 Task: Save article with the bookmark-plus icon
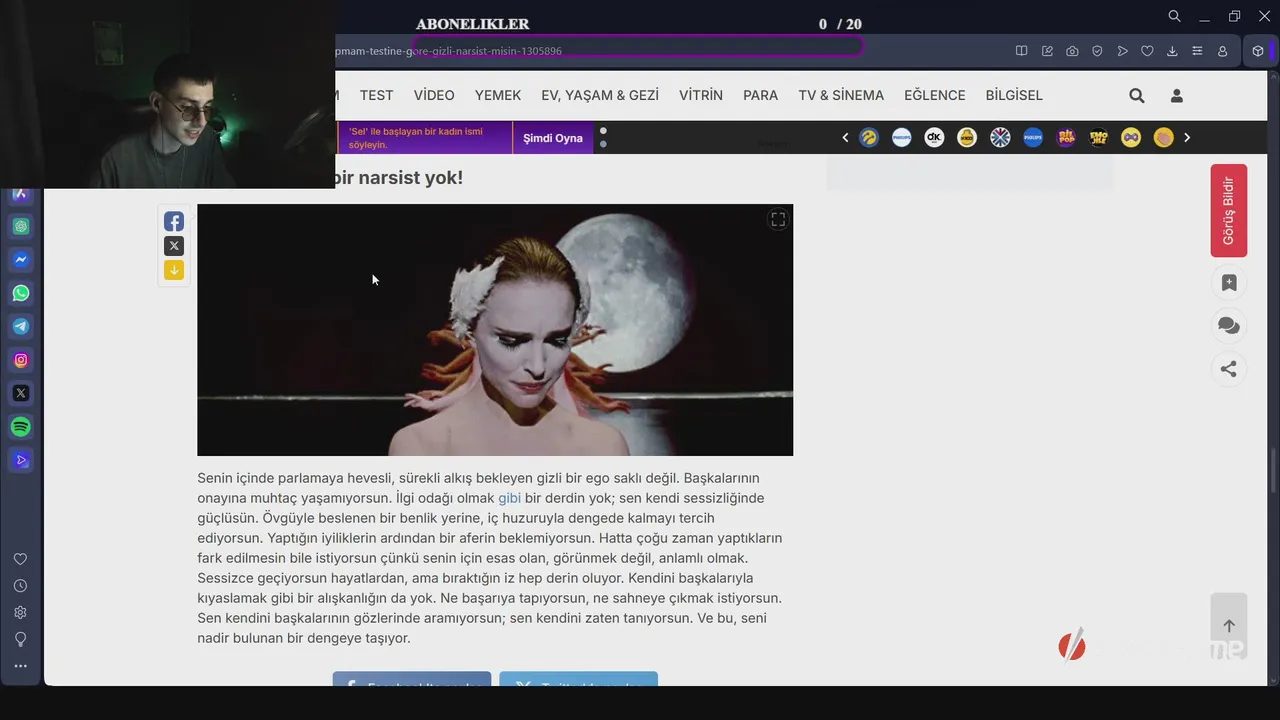pos(1229,283)
